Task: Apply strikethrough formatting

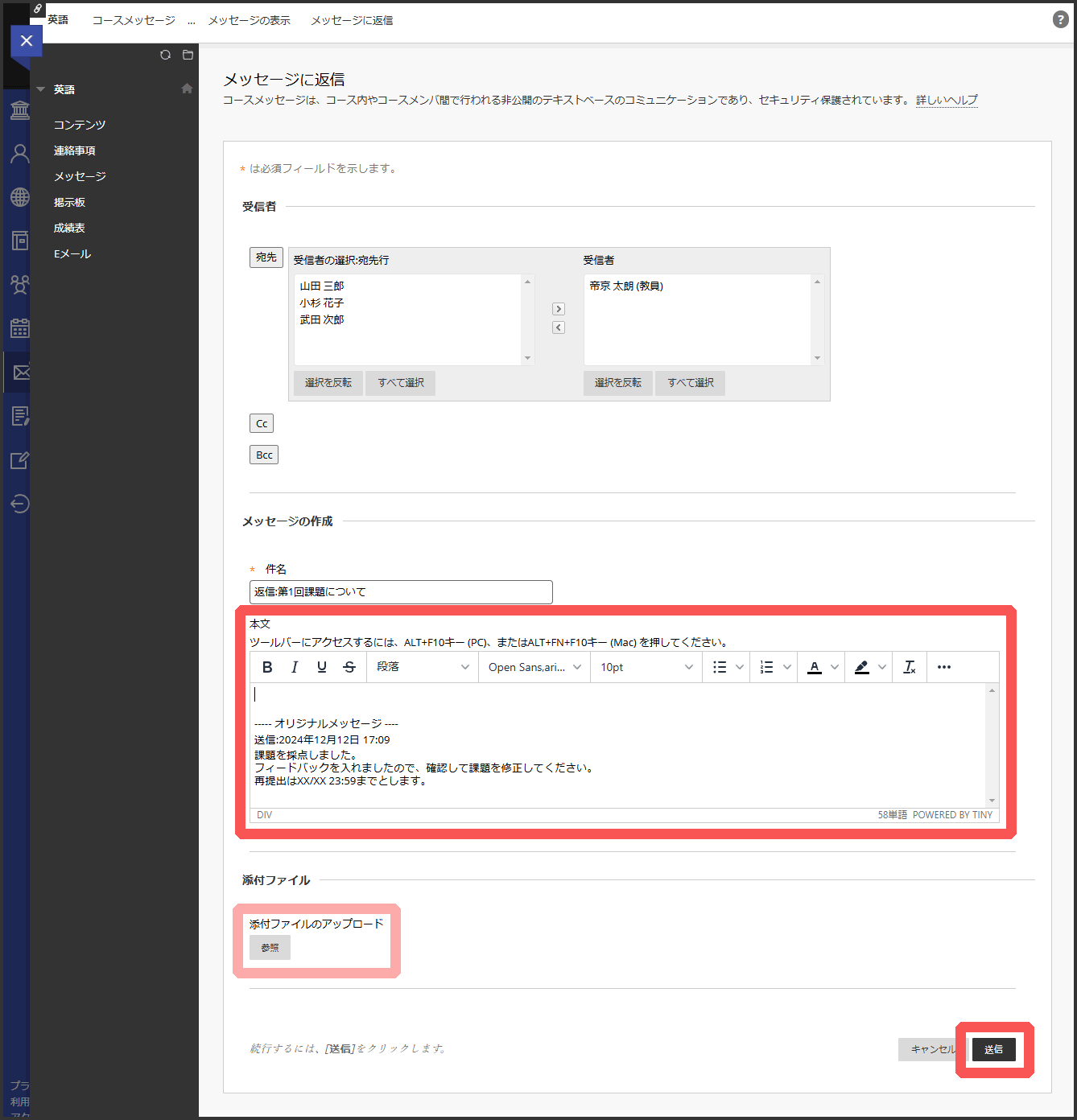Action: (x=349, y=667)
